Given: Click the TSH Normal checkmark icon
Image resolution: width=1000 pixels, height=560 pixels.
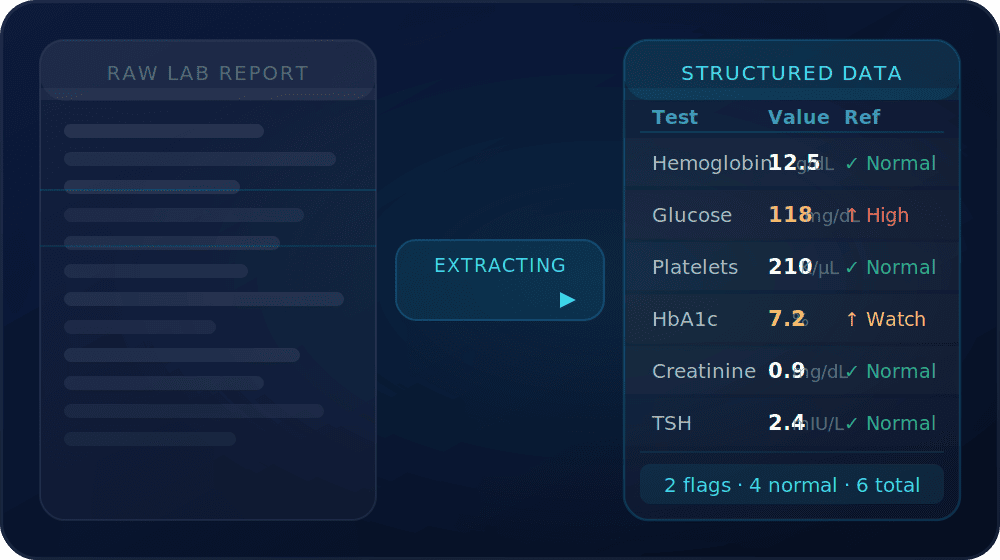Looking at the screenshot, I should 852,424.
